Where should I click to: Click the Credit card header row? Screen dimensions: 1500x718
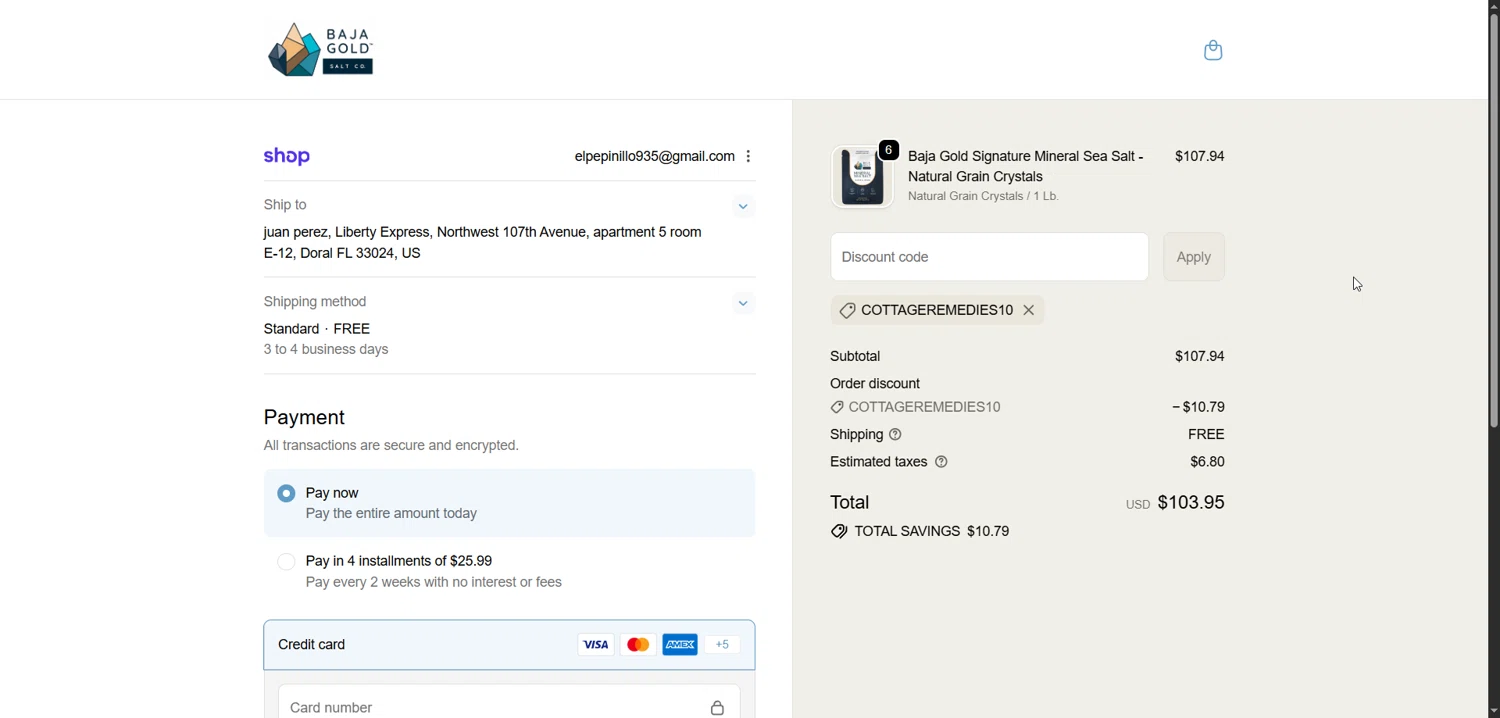[x=509, y=645]
